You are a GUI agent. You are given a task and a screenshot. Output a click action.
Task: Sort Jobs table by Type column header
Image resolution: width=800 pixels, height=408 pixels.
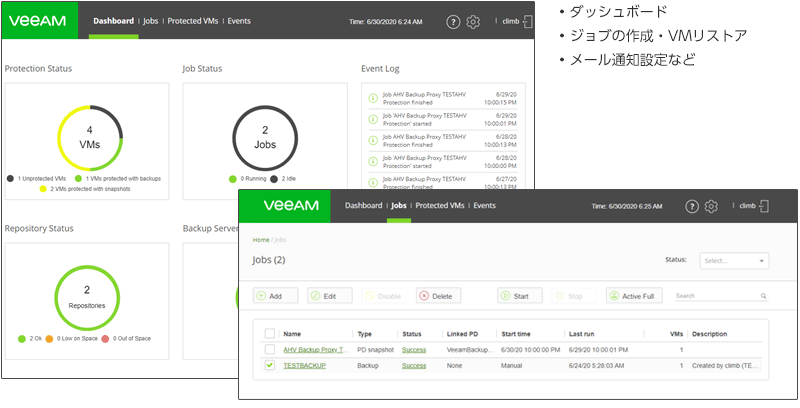pos(364,334)
